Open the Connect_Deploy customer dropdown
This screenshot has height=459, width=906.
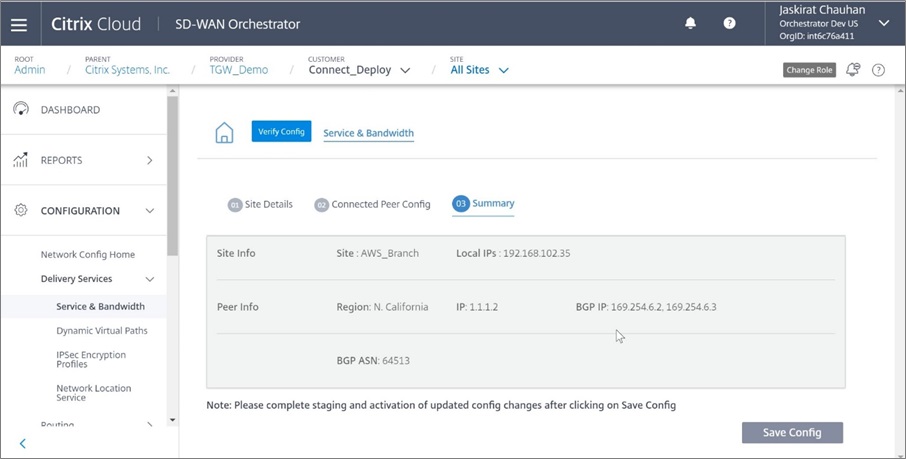click(x=359, y=70)
